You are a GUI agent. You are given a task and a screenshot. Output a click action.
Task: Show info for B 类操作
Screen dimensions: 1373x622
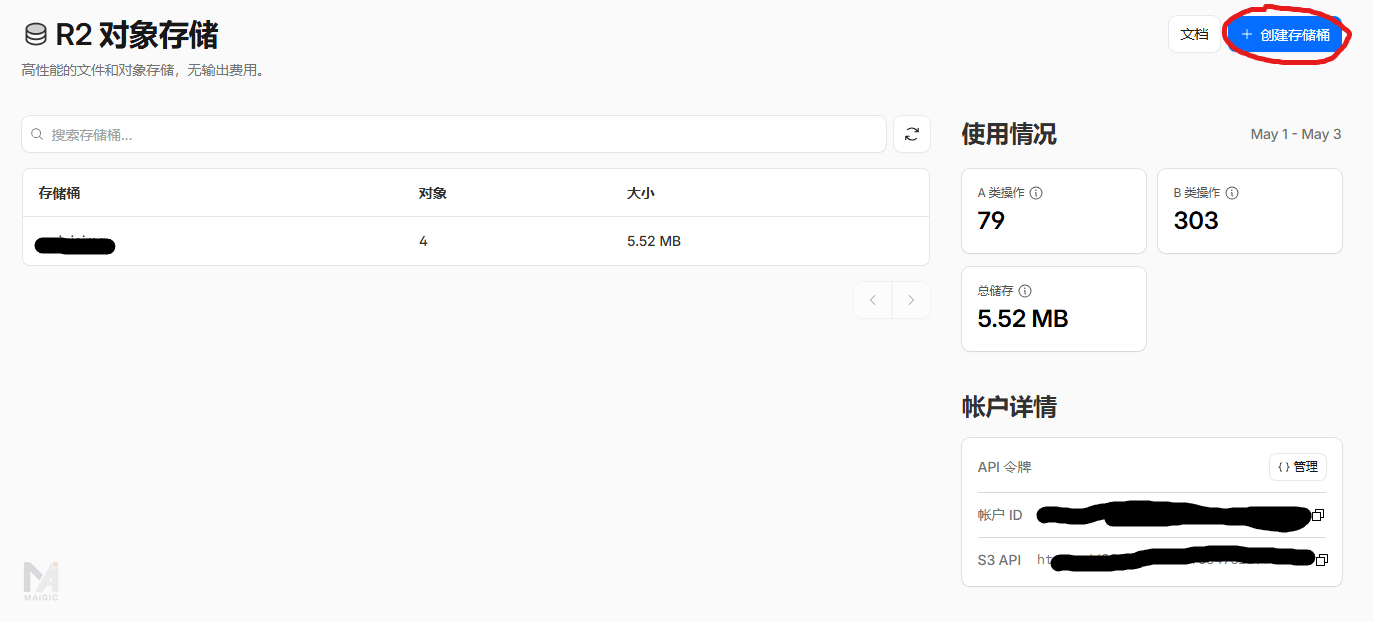click(x=1232, y=193)
